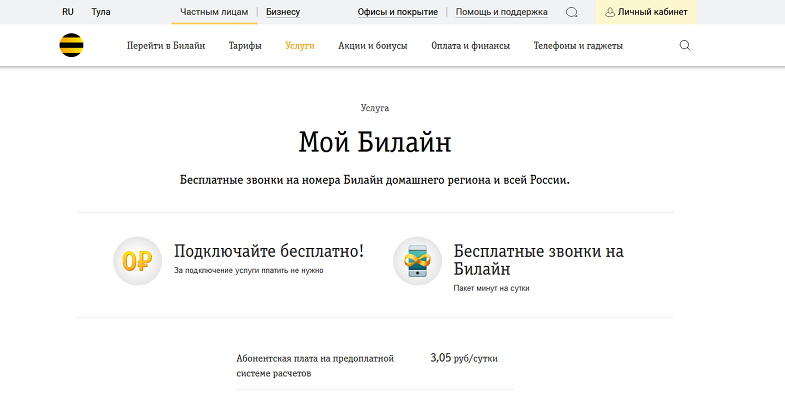This screenshot has height=396, width=785.
Task: Switch to the Бизнесу tab
Action: [x=283, y=12]
